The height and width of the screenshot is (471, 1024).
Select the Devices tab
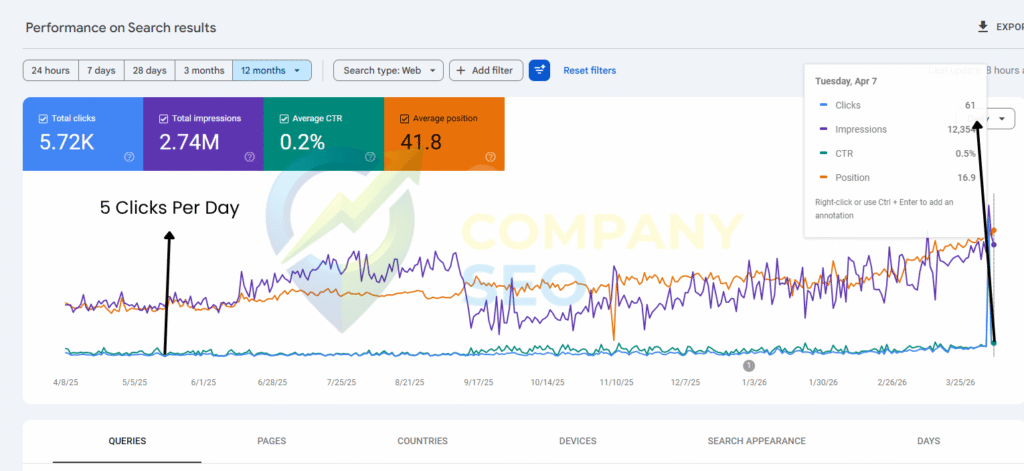(x=577, y=441)
